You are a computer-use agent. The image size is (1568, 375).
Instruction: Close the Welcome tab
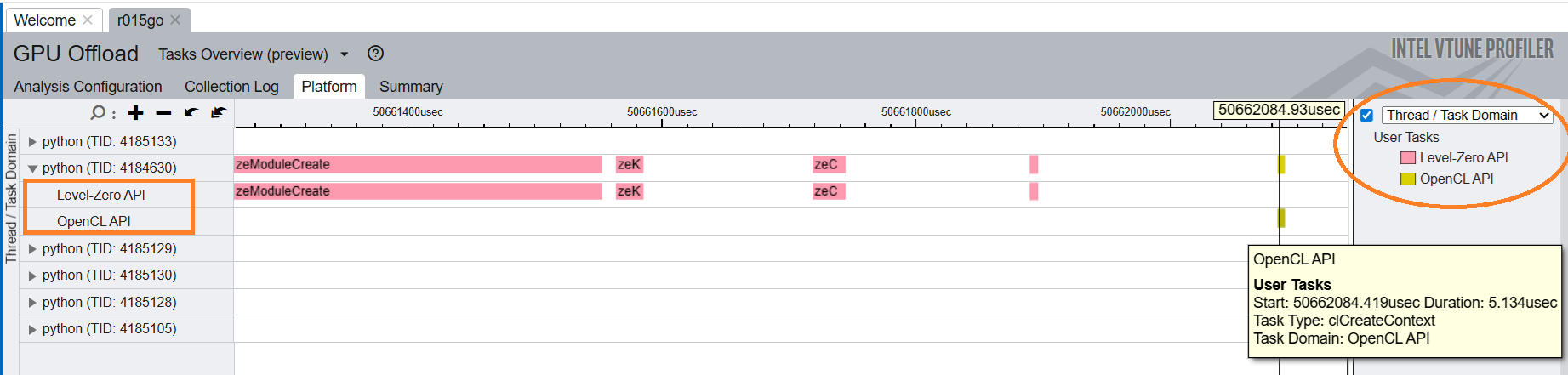pos(88,20)
